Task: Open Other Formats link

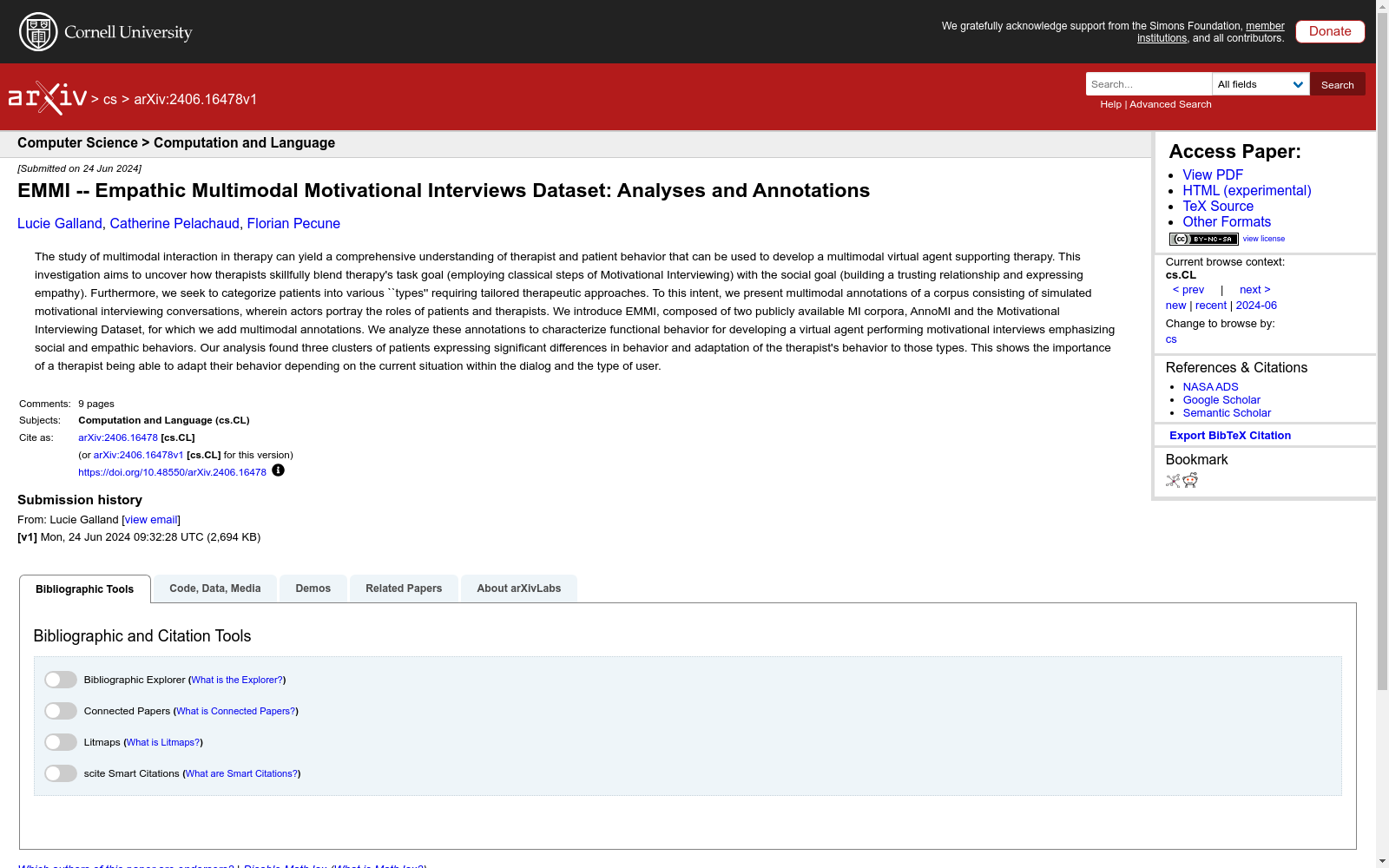Action: [x=1227, y=221]
